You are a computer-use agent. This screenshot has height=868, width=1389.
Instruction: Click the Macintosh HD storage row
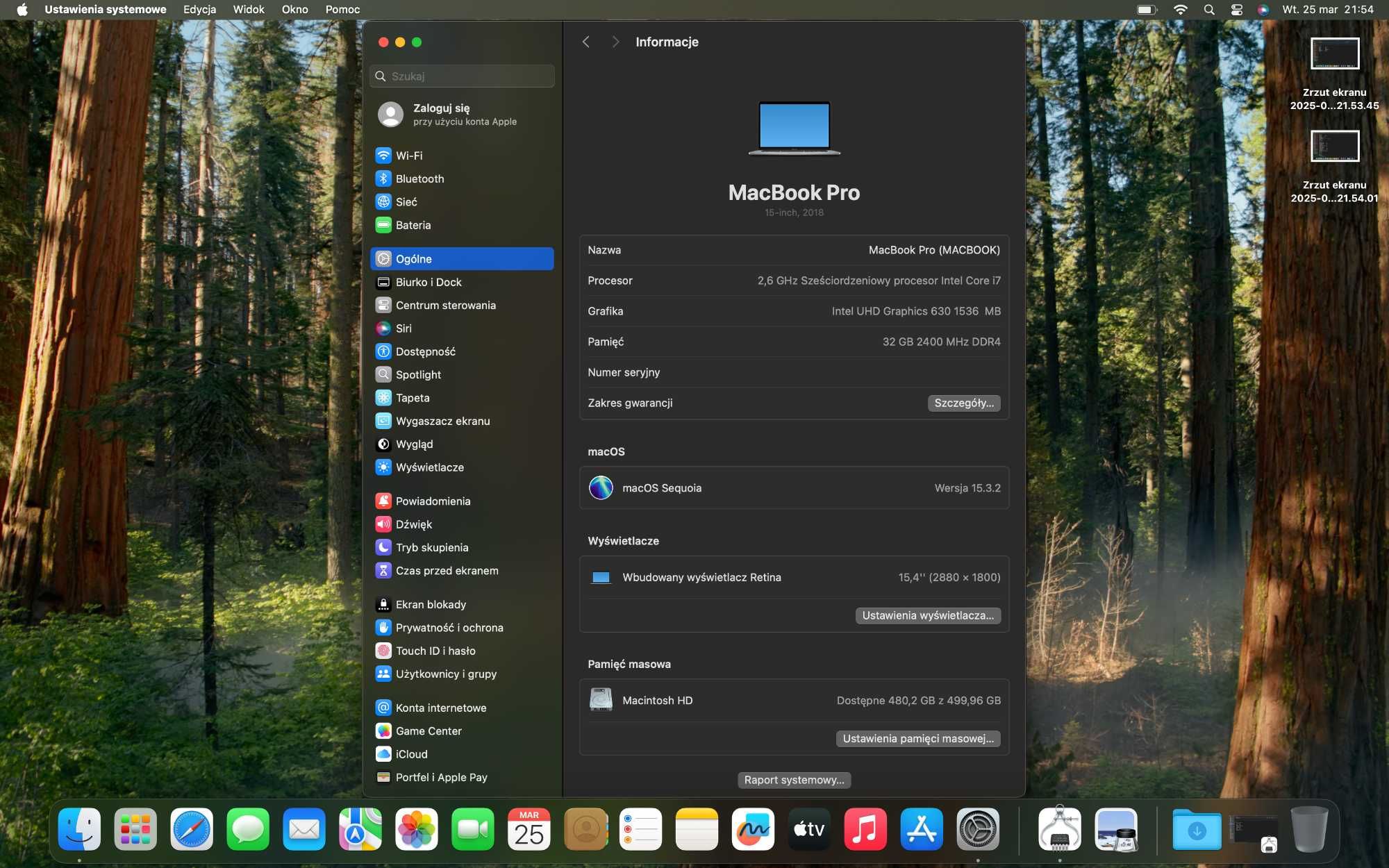[794, 700]
